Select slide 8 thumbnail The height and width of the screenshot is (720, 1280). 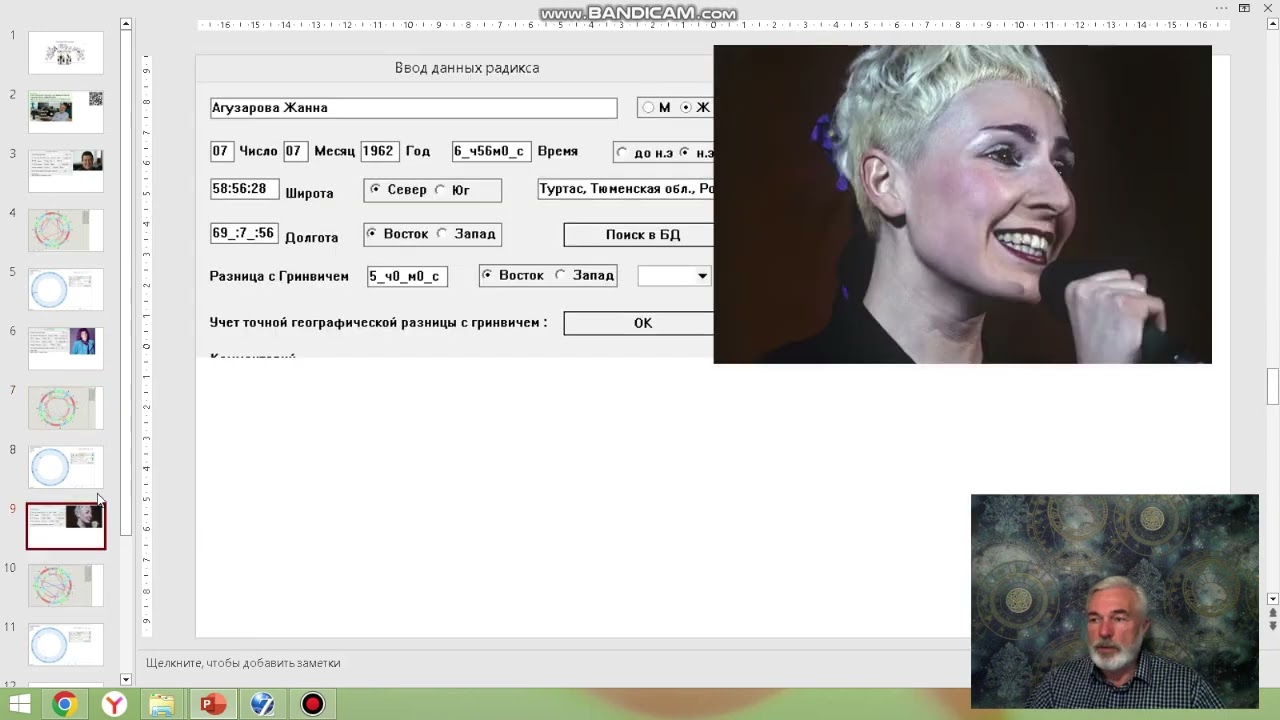coord(66,467)
